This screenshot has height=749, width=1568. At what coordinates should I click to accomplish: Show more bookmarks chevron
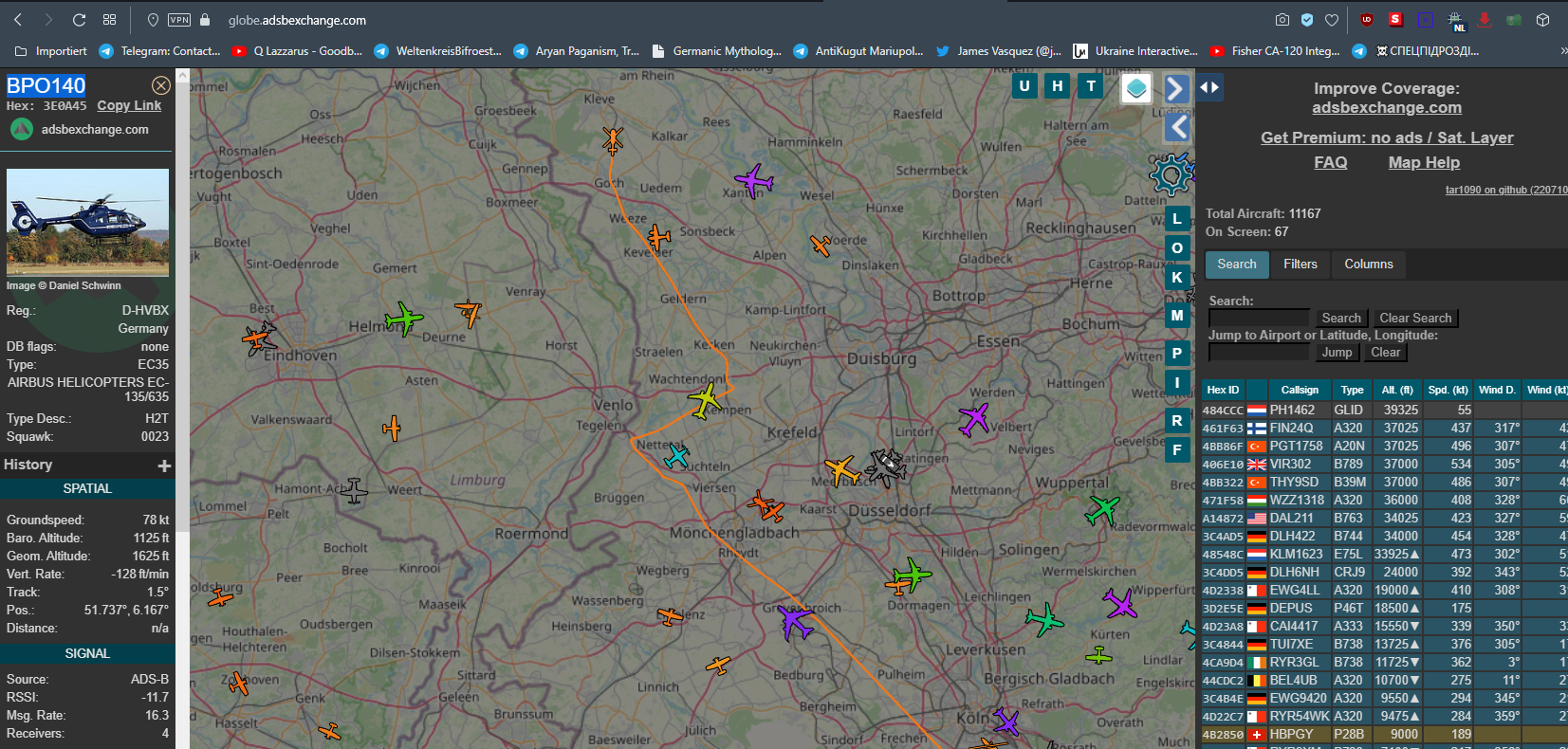(x=1562, y=51)
